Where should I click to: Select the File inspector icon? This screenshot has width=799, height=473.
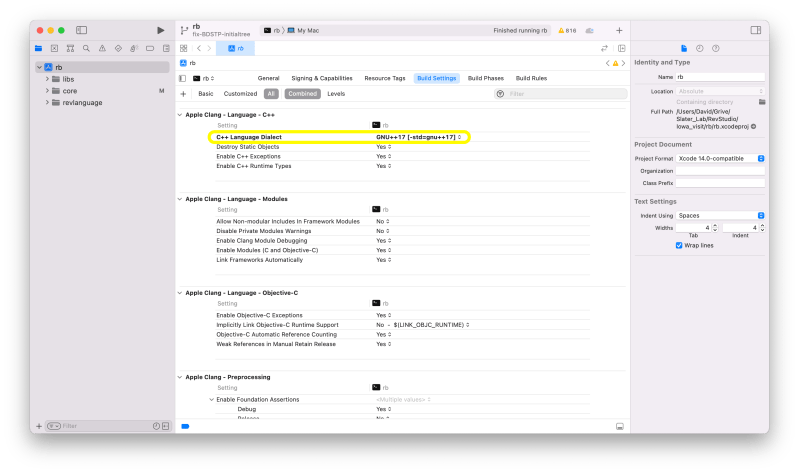tap(684, 48)
